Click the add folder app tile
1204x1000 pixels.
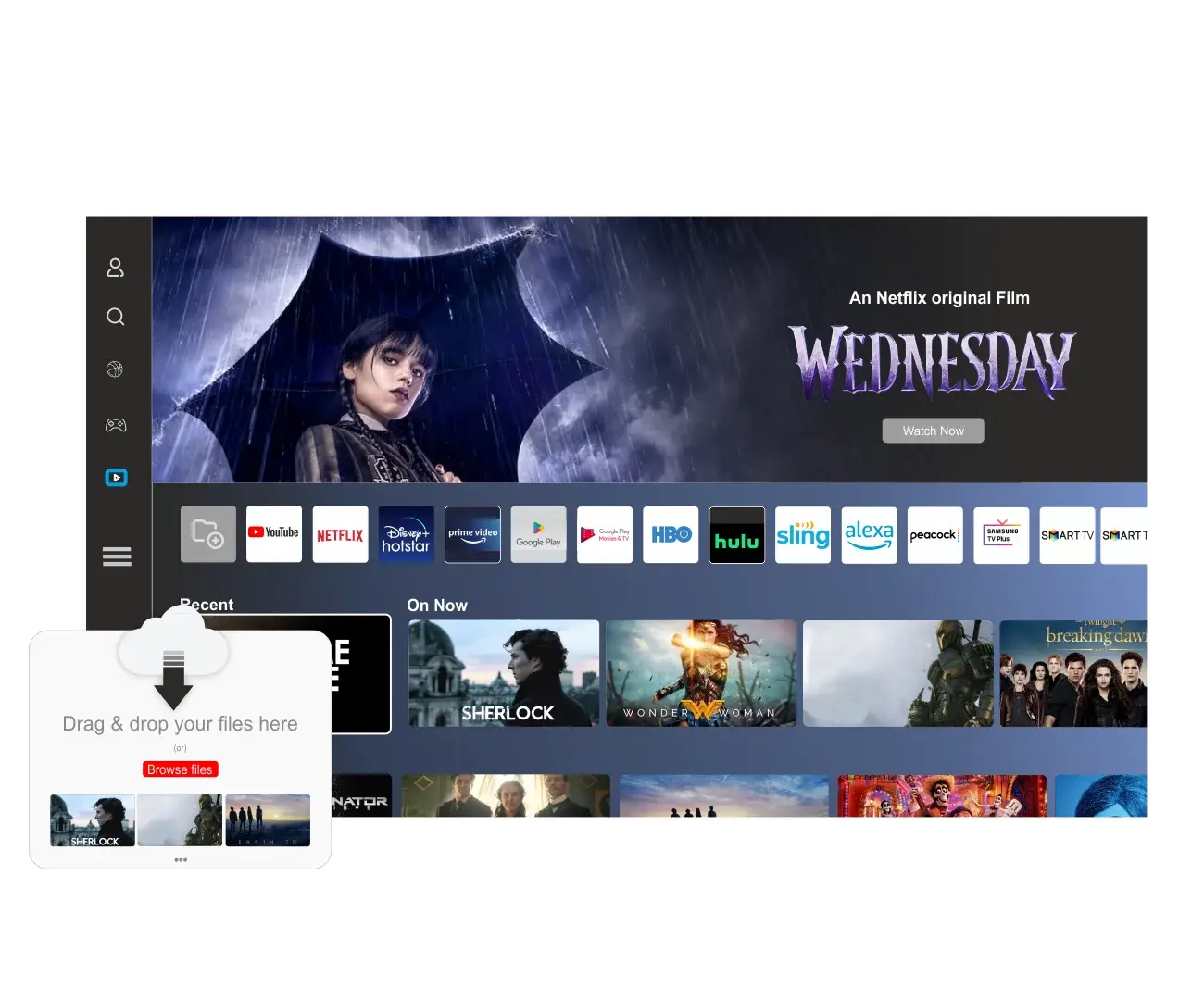point(208,534)
